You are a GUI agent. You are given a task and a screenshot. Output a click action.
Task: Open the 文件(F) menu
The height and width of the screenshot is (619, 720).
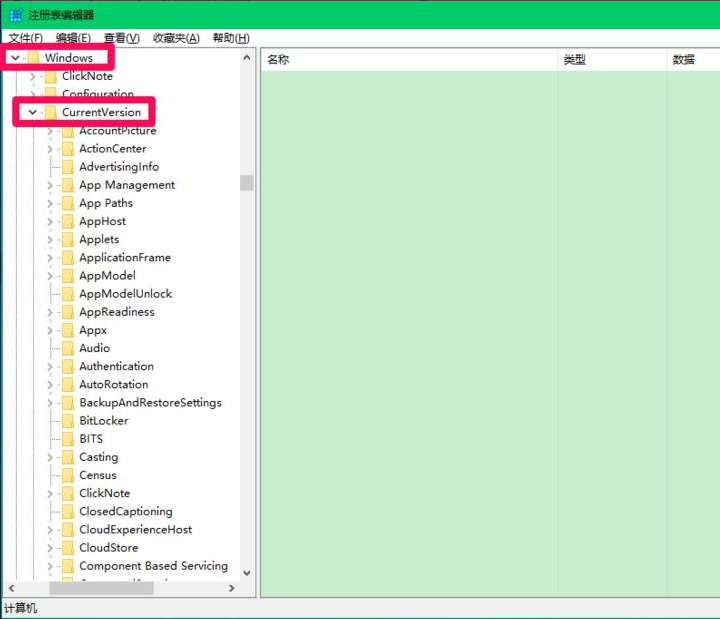click(25, 38)
